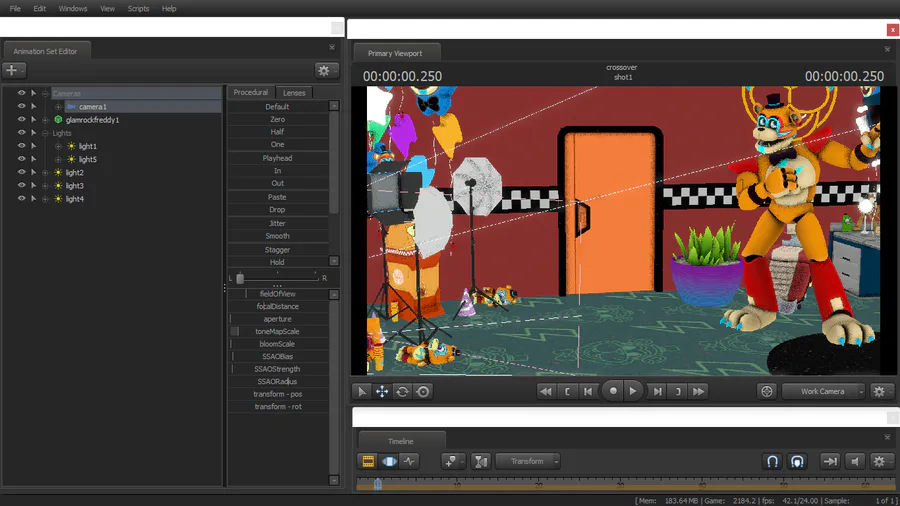The width and height of the screenshot is (900, 506).
Task: Select the viewport move tool
Action: click(382, 391)
